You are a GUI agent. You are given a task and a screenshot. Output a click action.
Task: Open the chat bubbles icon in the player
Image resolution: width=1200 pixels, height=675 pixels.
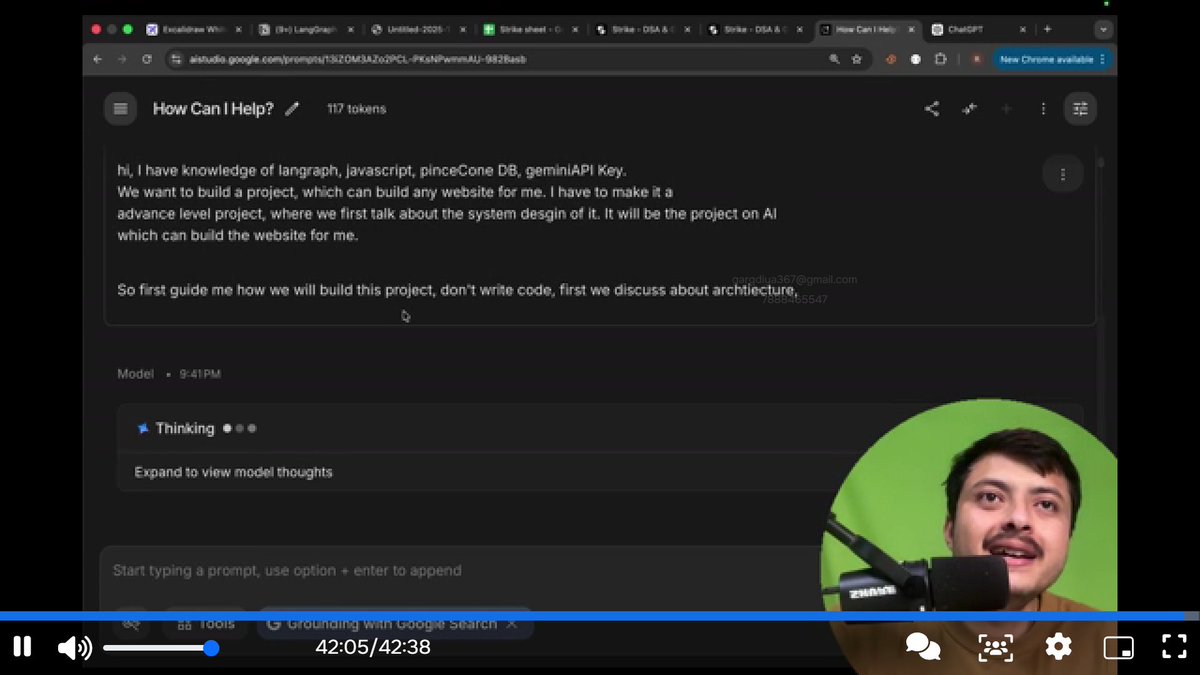click(x=923, y=647)
